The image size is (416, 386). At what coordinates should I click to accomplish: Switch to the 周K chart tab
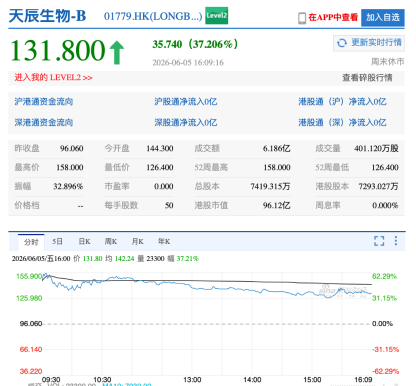tap(111, 241)
